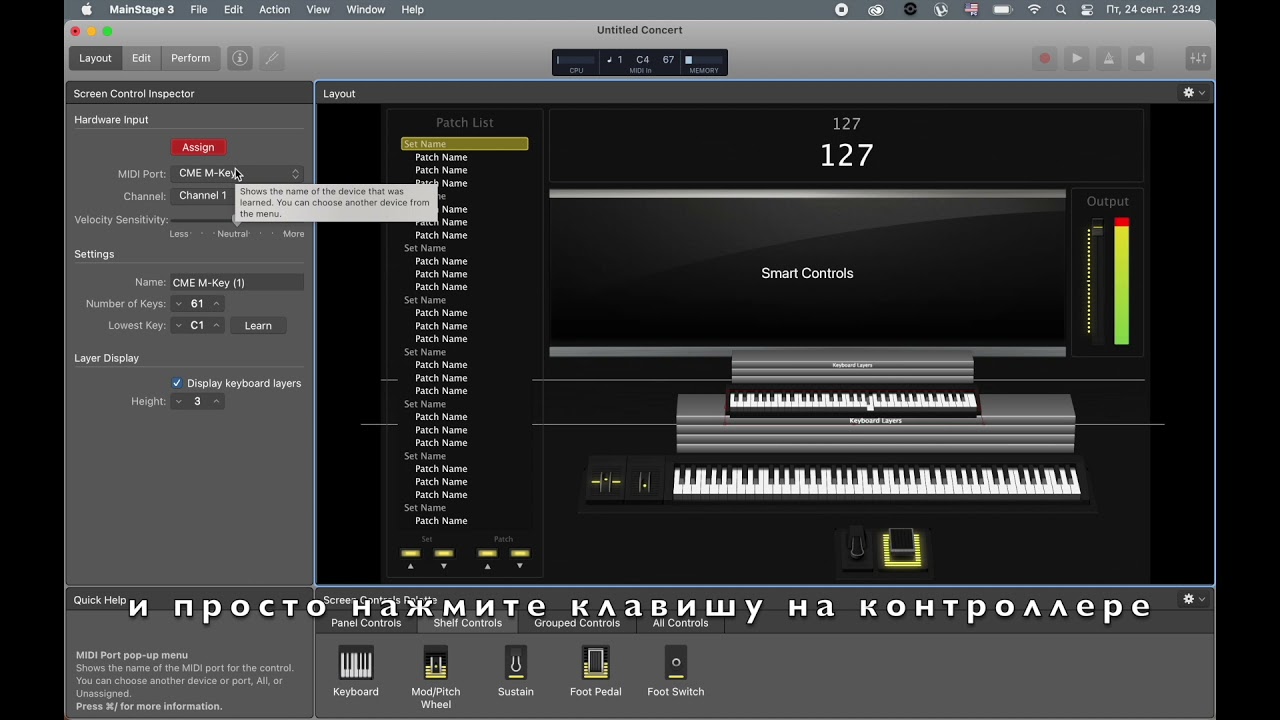Open the Action menu
This screenshot has width=1280, height=720.
tap(274, 9)
